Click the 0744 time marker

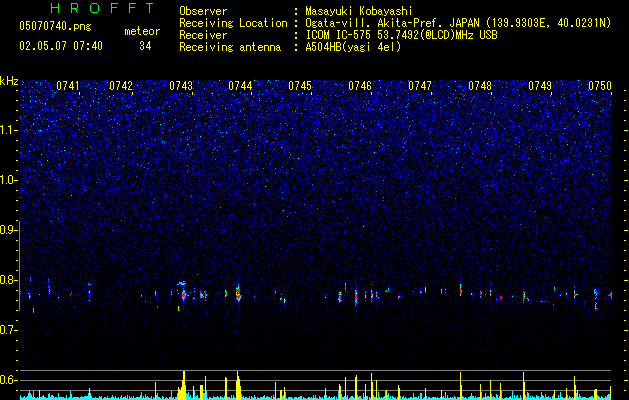240,86
